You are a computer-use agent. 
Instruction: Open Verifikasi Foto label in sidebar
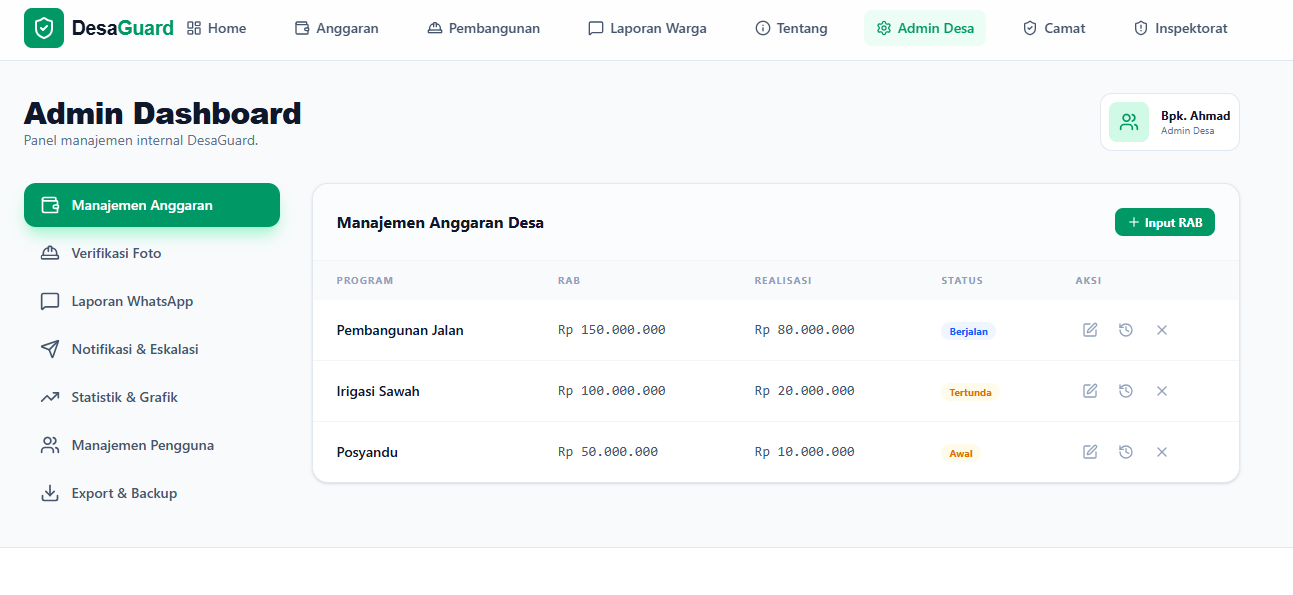pyautogui.click(x=116, y=253)
